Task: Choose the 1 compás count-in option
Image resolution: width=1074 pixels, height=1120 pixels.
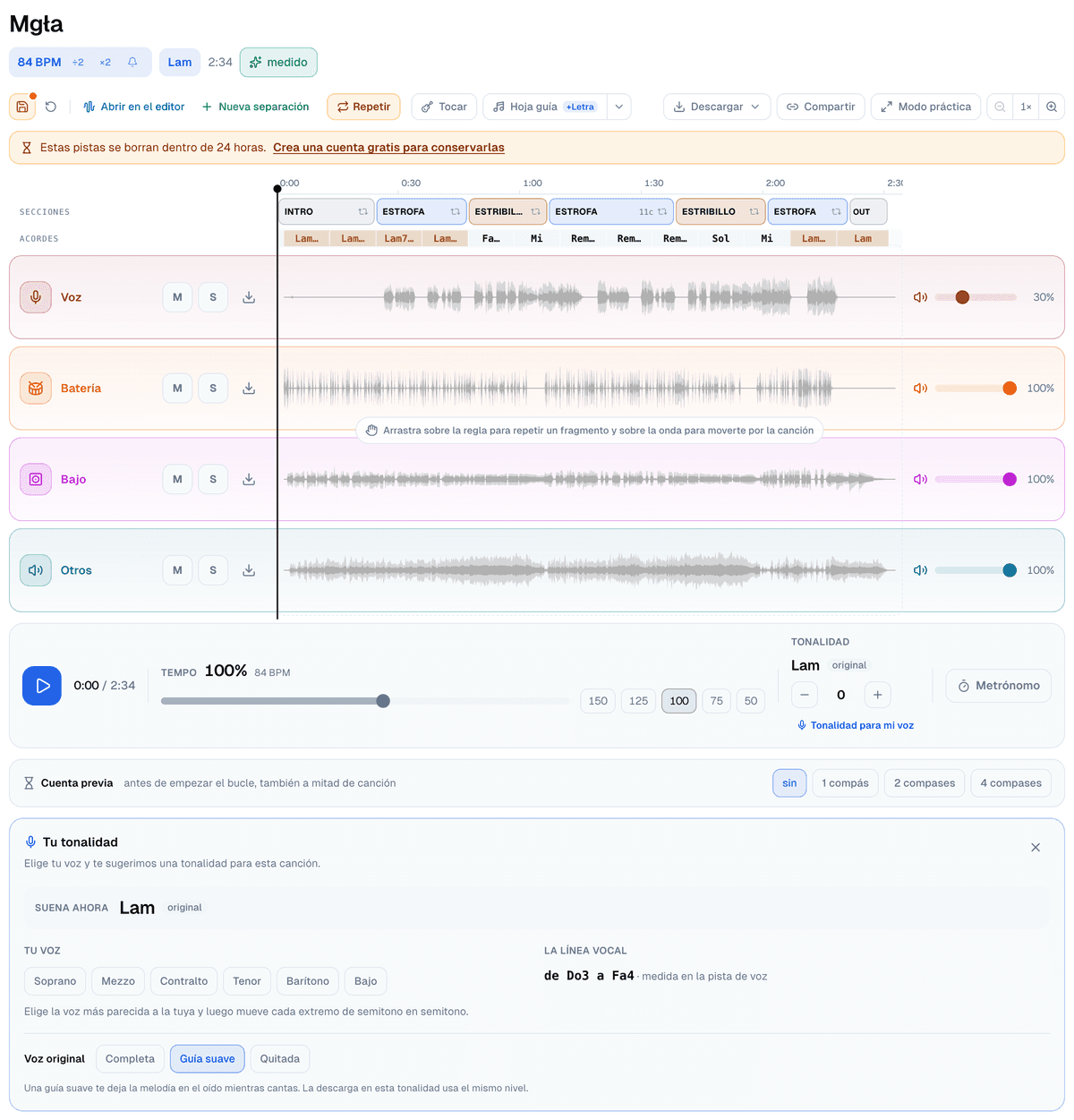Action: click(x=845, y=783)
